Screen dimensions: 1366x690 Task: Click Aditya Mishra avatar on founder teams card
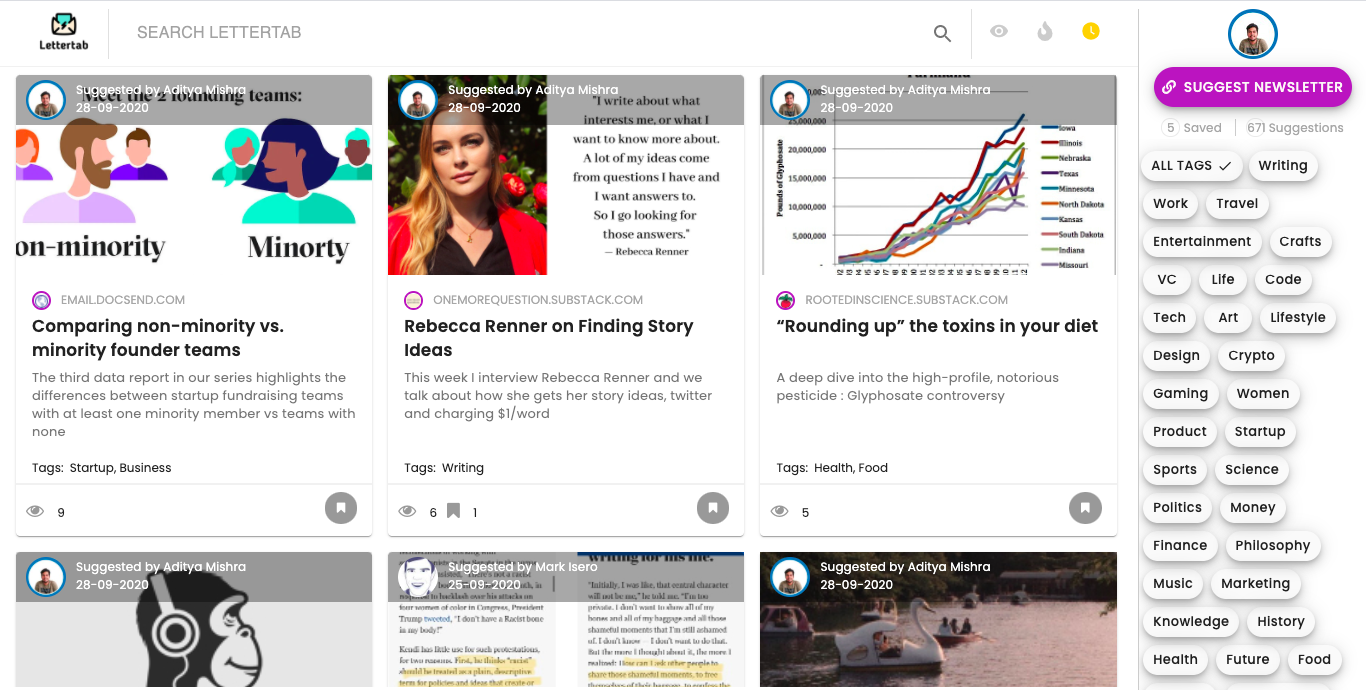click(46, 100)
